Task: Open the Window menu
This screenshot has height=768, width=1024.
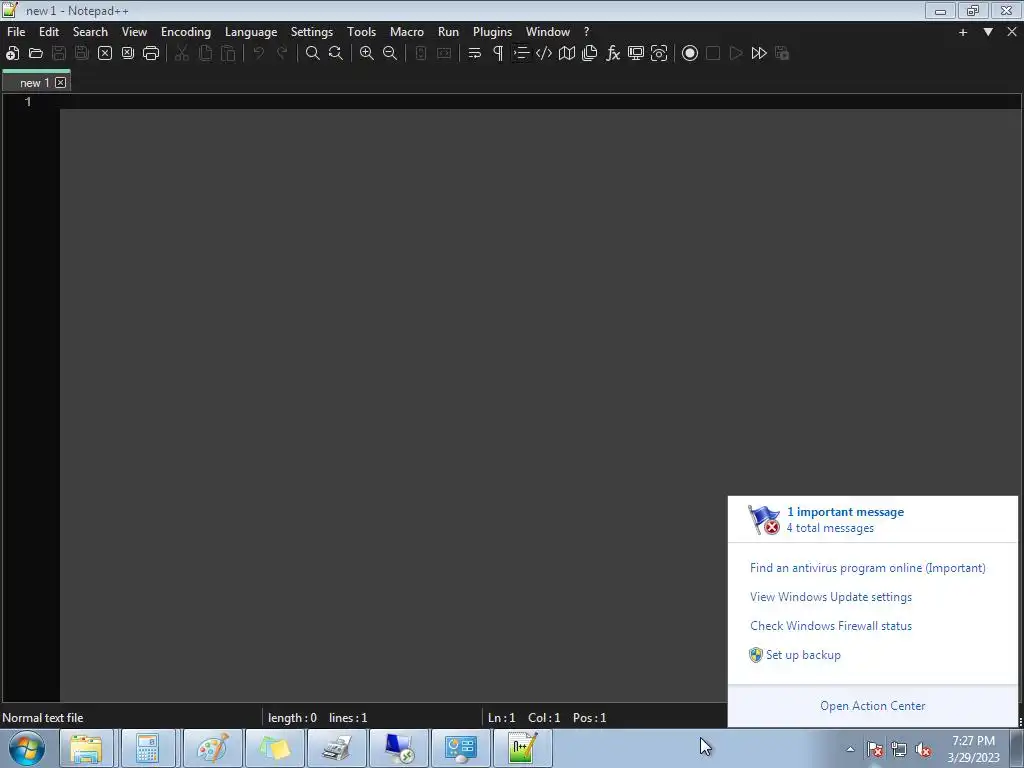Action: (548, 32)
